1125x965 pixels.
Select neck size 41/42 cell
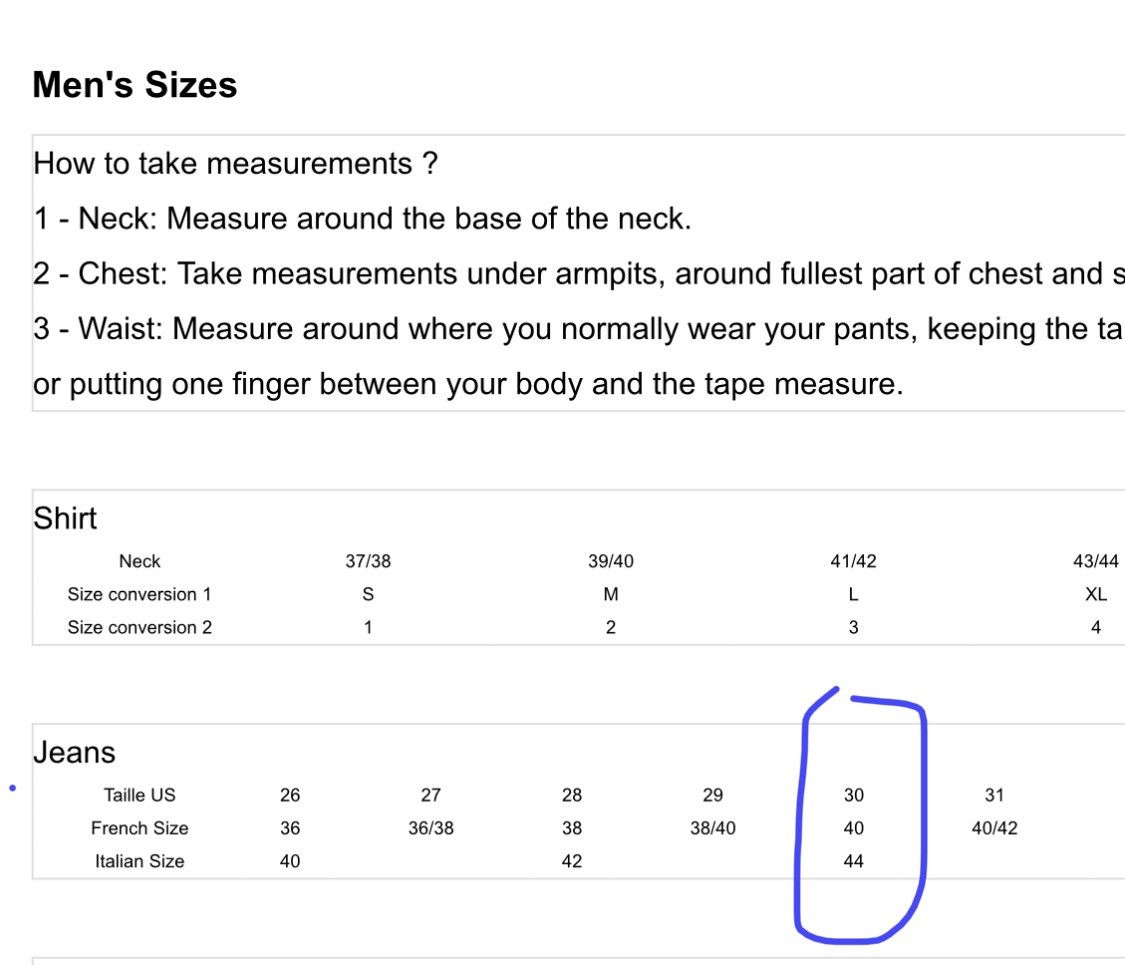pyautogui.click(x=853, y=561)
